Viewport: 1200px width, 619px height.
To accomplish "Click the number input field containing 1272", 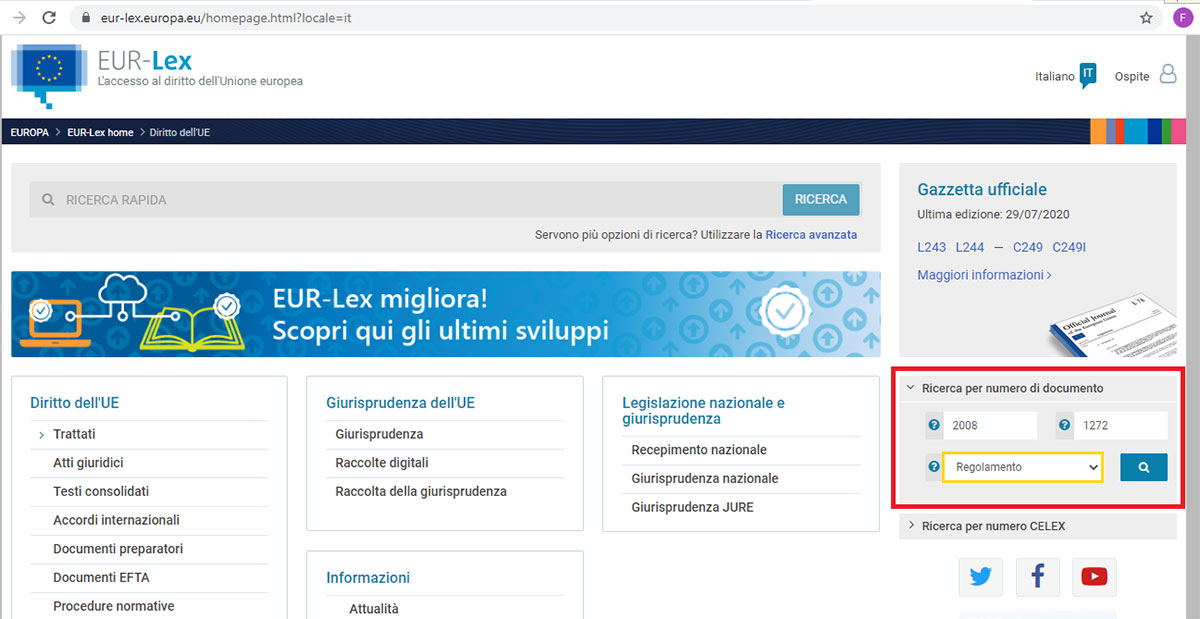I will (x=1120, y=425).
